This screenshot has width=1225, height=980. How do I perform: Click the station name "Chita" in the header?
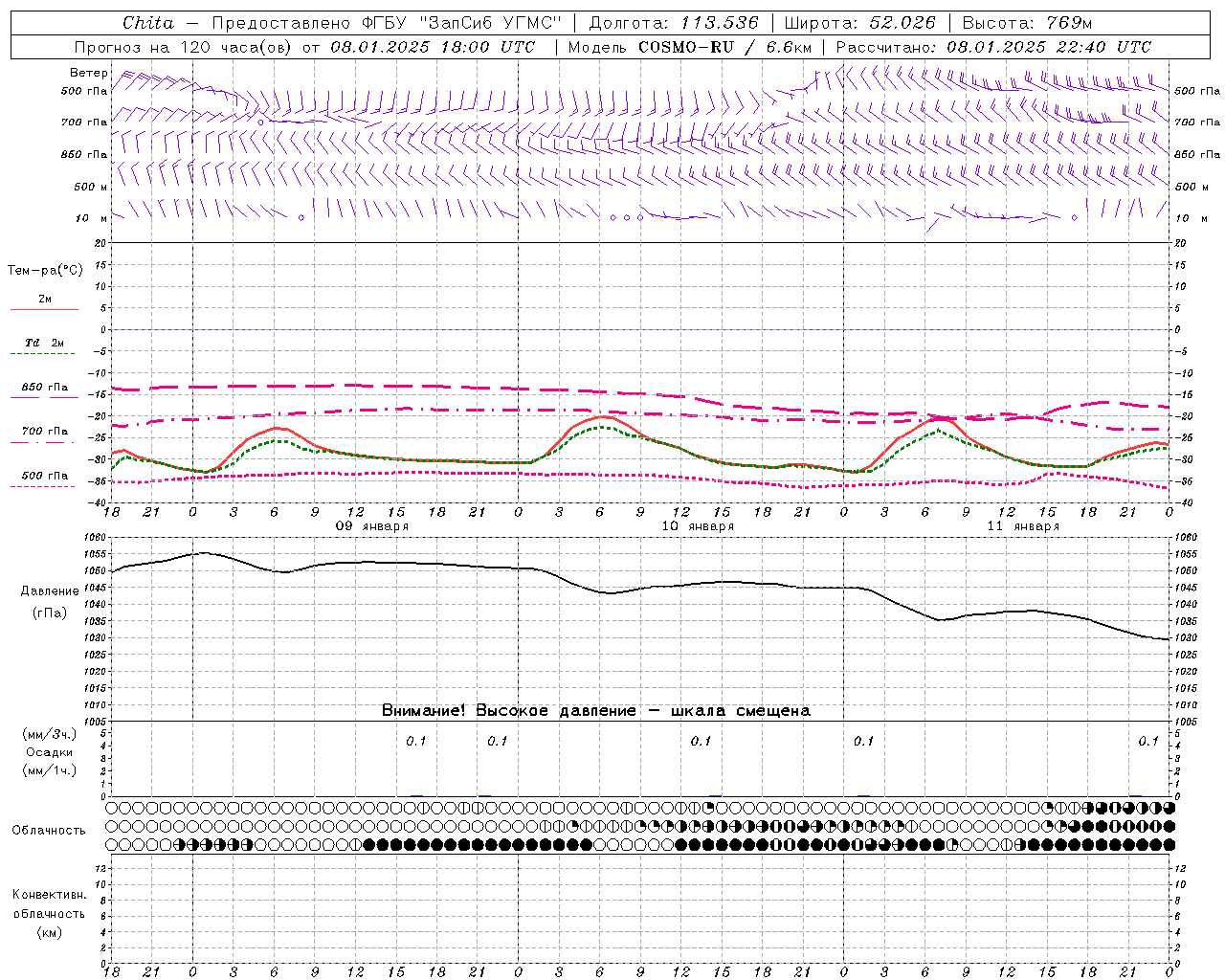coord(148,23)
